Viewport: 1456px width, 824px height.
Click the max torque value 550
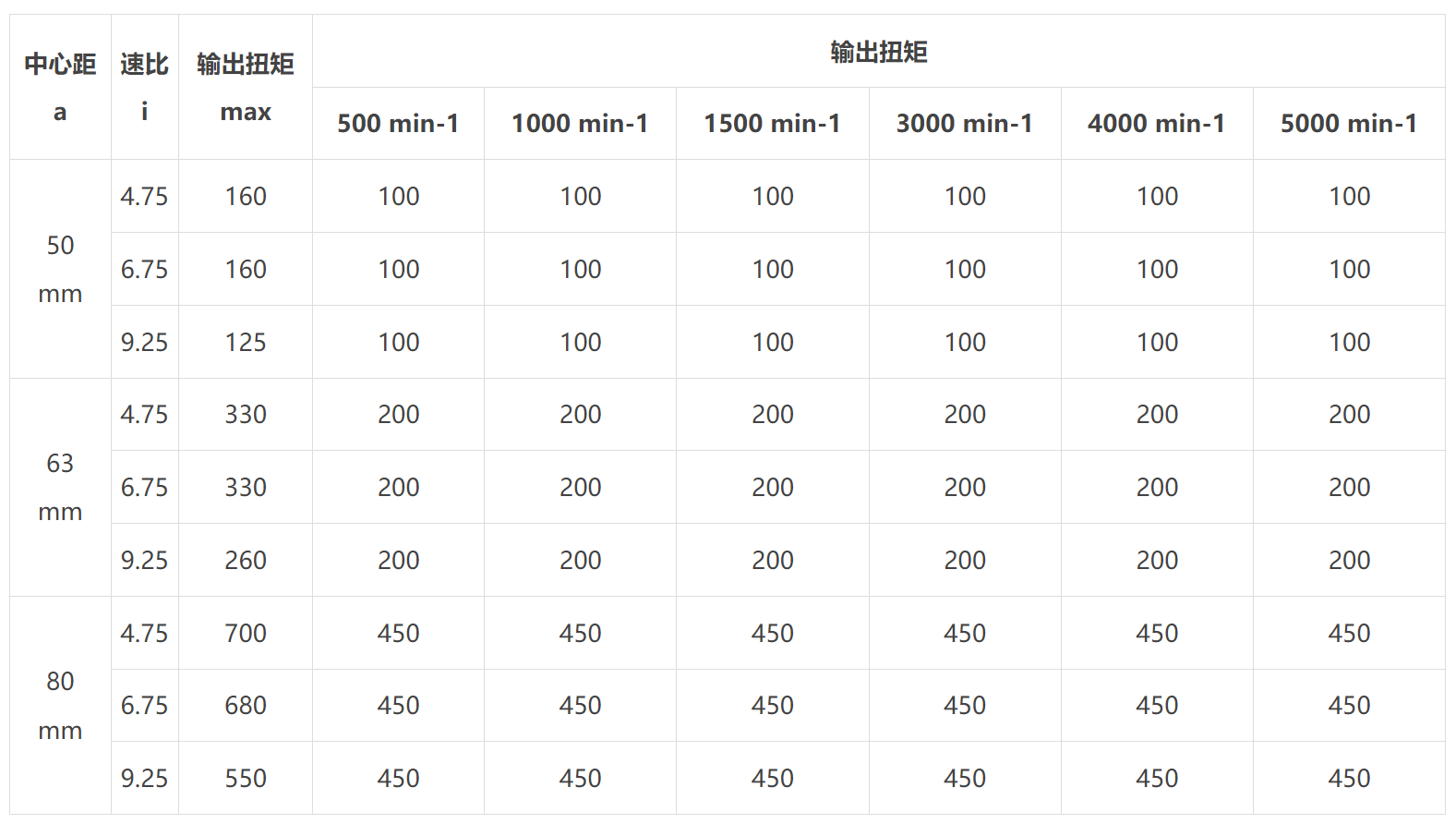click(246, 778)
